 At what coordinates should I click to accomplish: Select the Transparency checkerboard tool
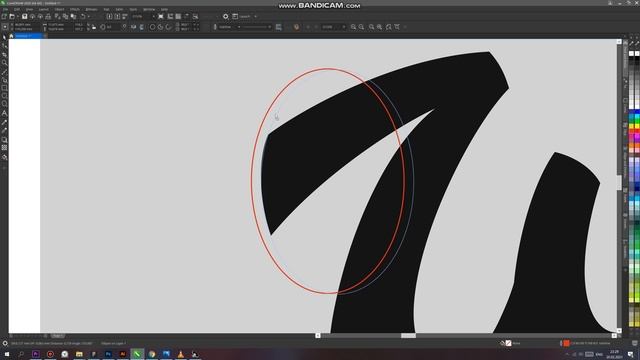point(4,148)
